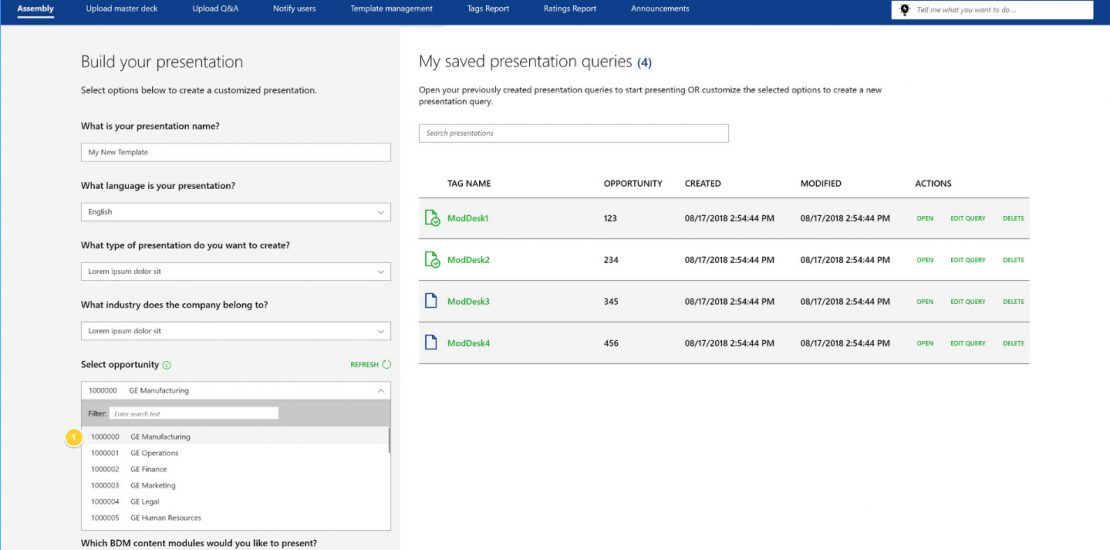The height and width of the screenshot is (550, 1110).
Task: Delete the ModDesk4 saved query
Action: pyautogui.click(x=1013, y=343)
